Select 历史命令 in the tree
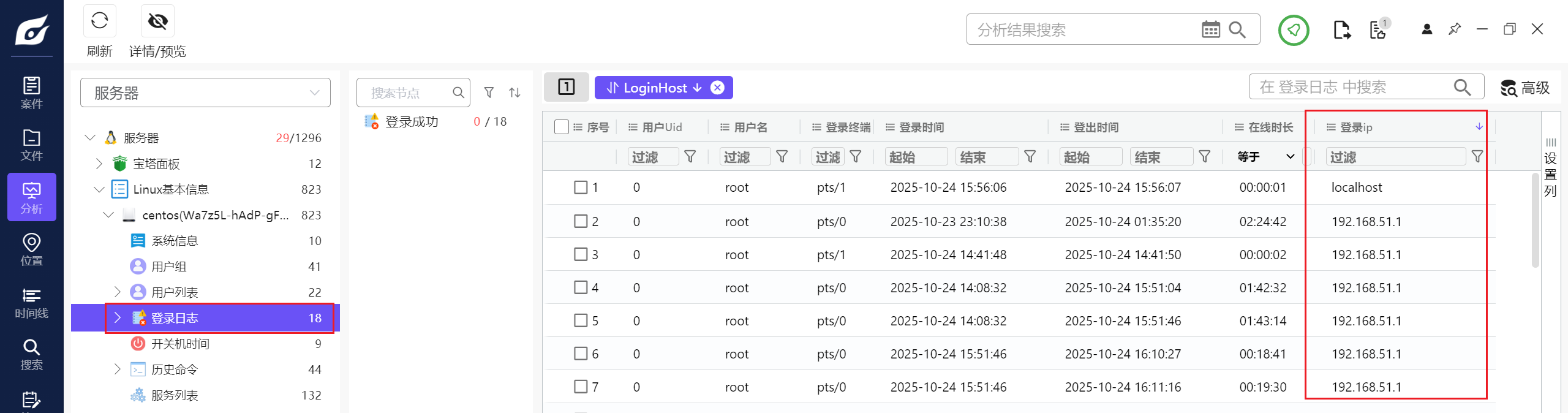 [x=175, y=369]
